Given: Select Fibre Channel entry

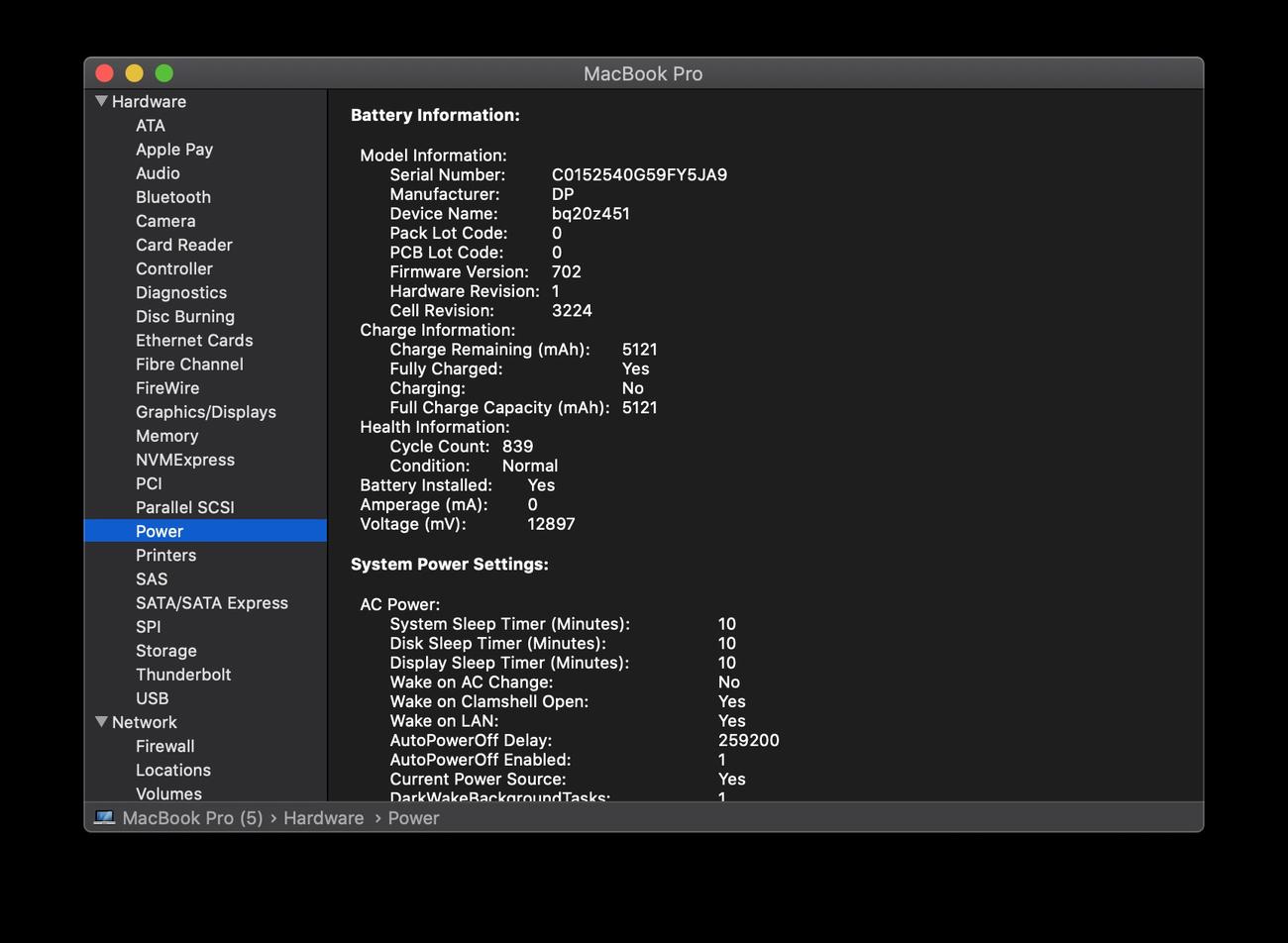Looking at the screenshot, I should click(x=189, y=364).
